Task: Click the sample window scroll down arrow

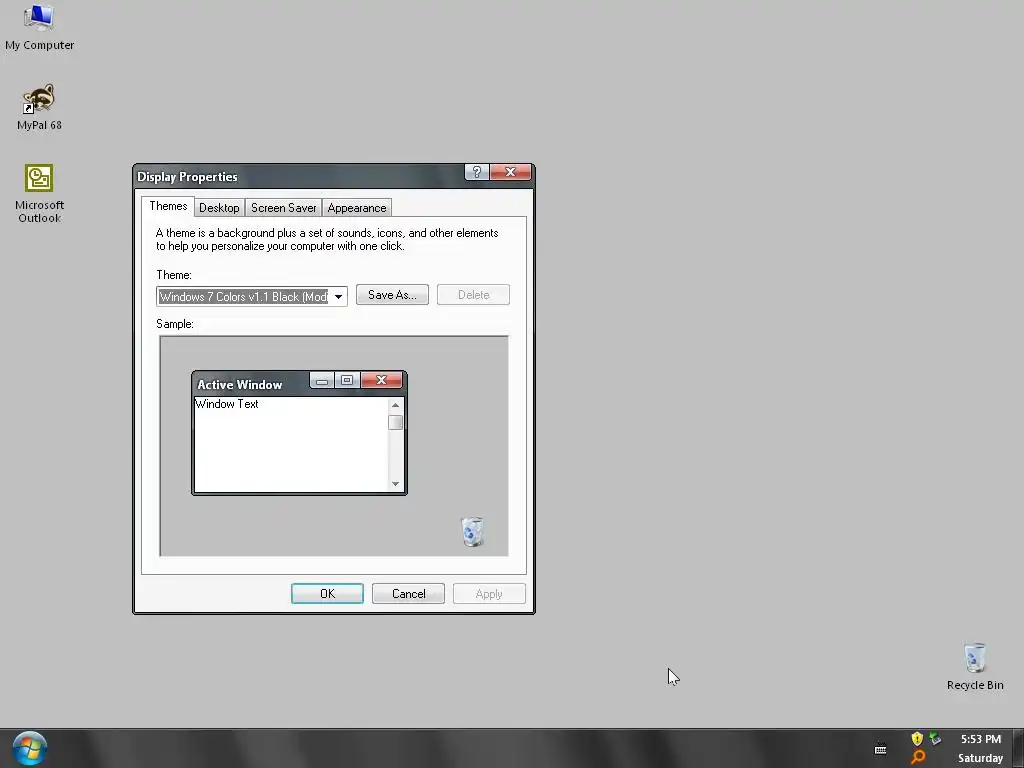Action: point(395,484)
